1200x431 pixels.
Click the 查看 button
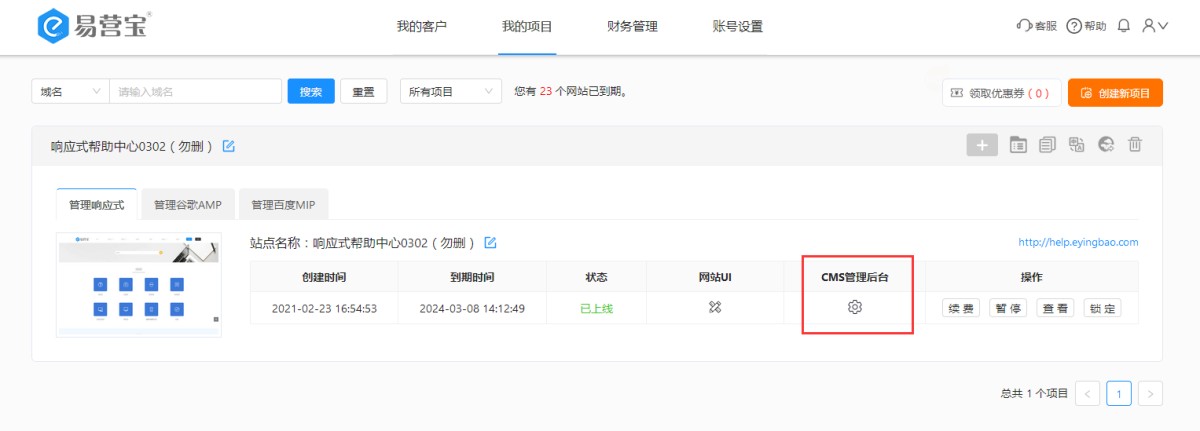coord(1055,308)
